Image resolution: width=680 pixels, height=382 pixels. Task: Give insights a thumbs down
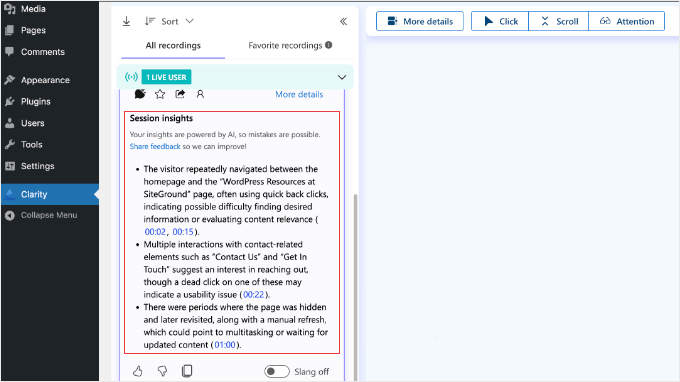162,371
